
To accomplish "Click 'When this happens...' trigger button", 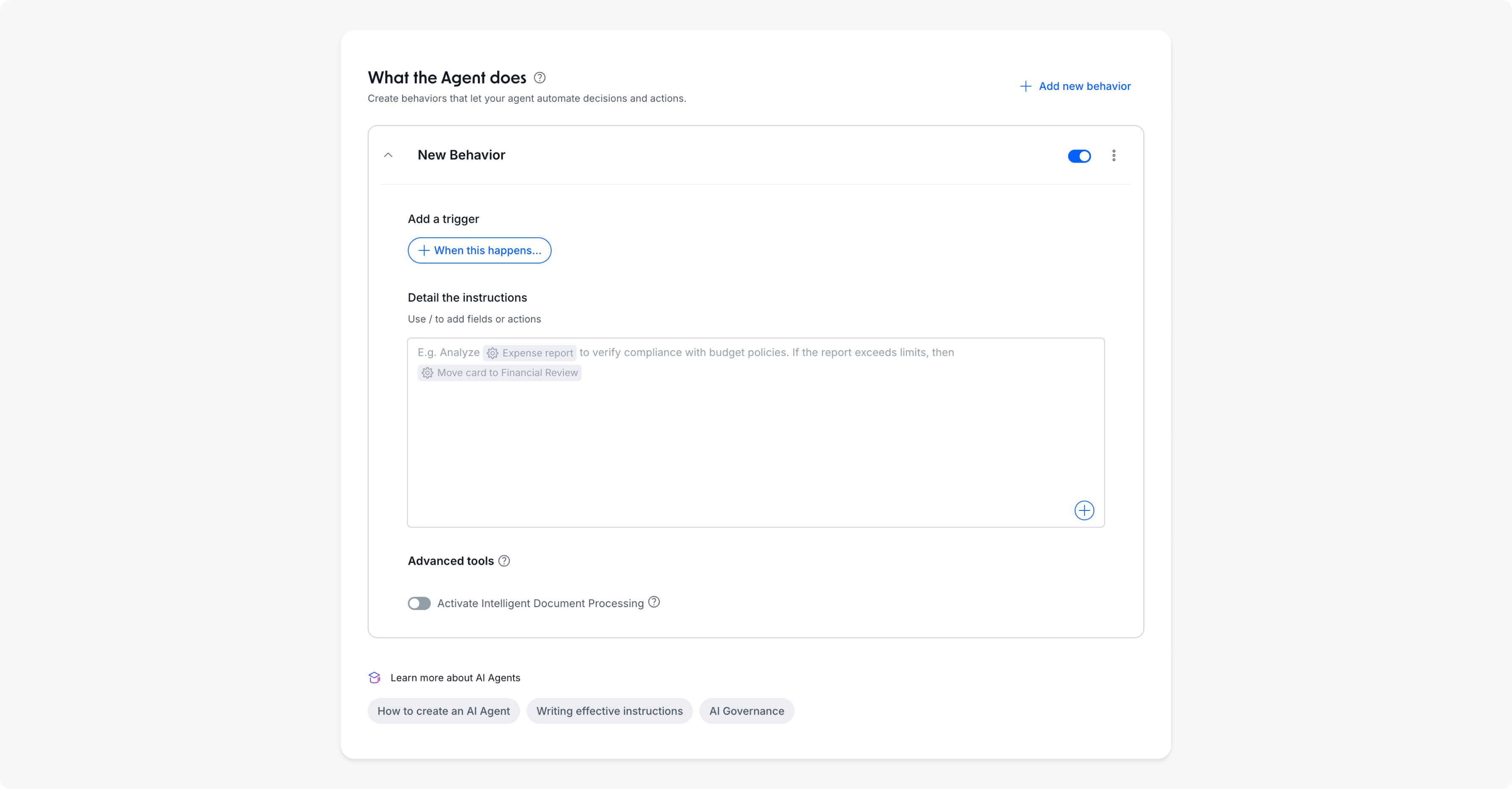I will pos(479,250).
